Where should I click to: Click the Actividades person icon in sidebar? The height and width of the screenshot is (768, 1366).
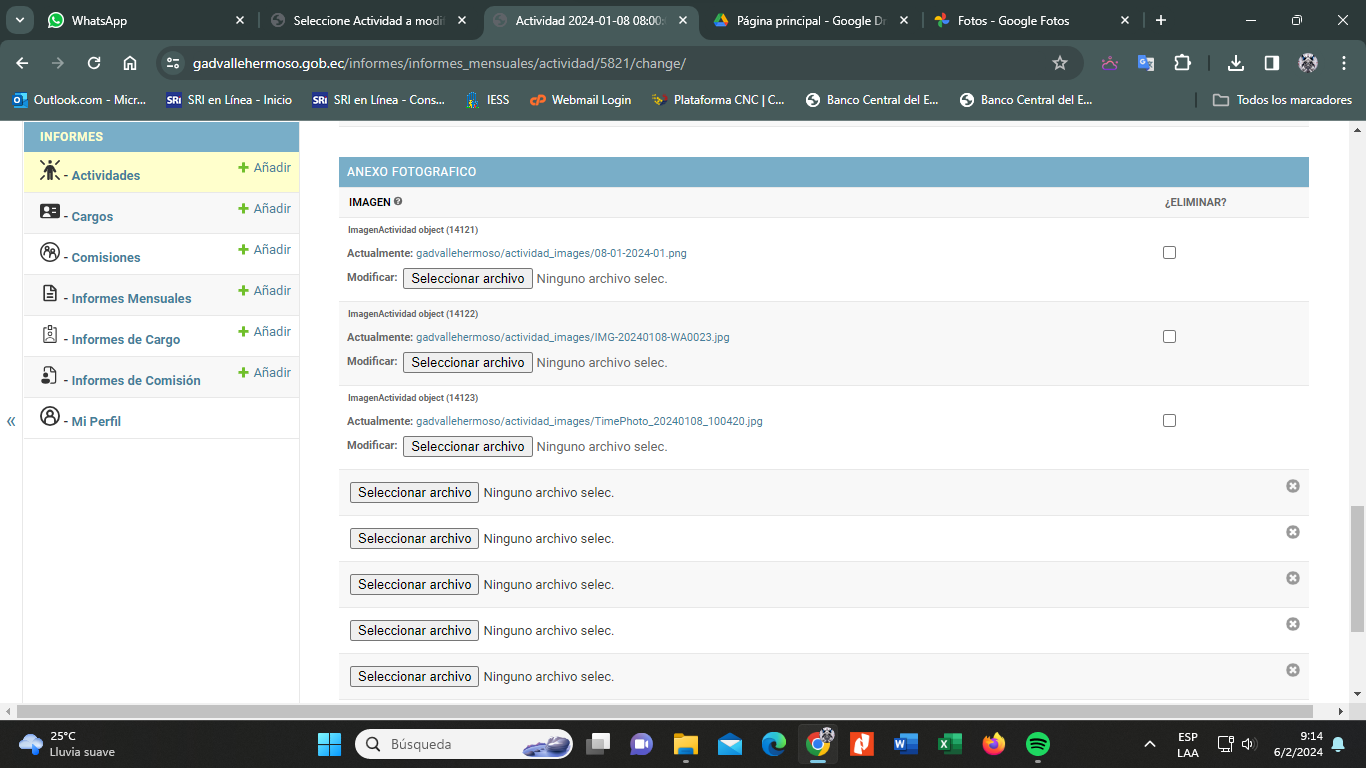click(50, 171)
